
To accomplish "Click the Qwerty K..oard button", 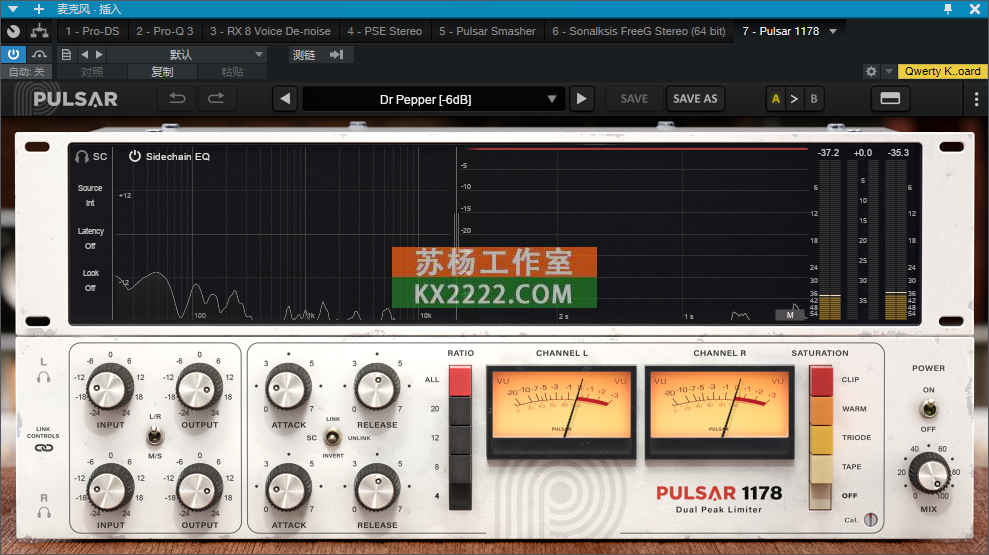I will pyautogui.click(x=942, y=71).
